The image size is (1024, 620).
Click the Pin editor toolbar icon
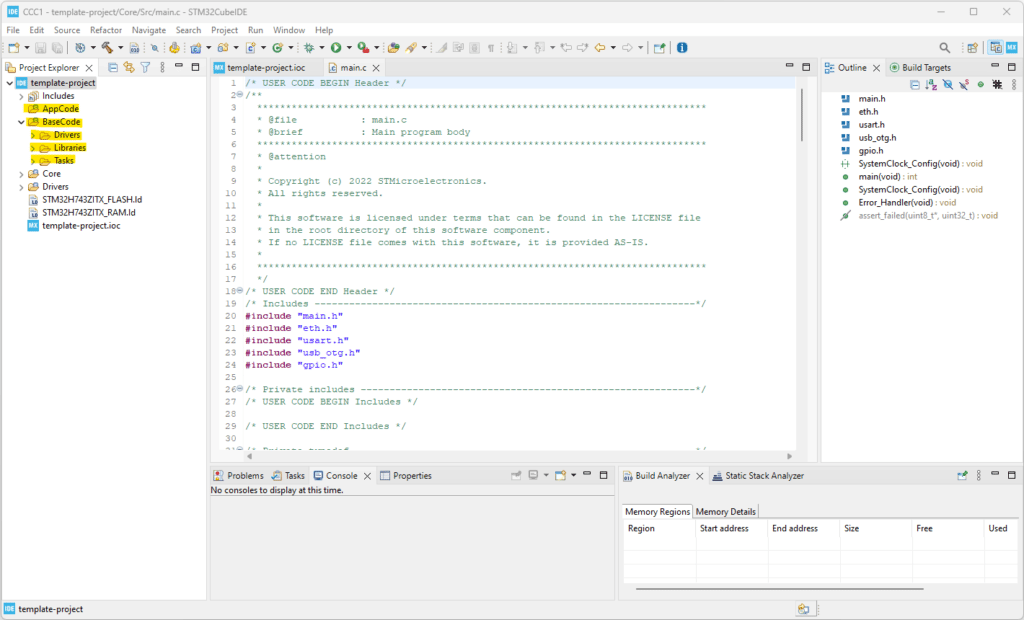pos(659,48)
